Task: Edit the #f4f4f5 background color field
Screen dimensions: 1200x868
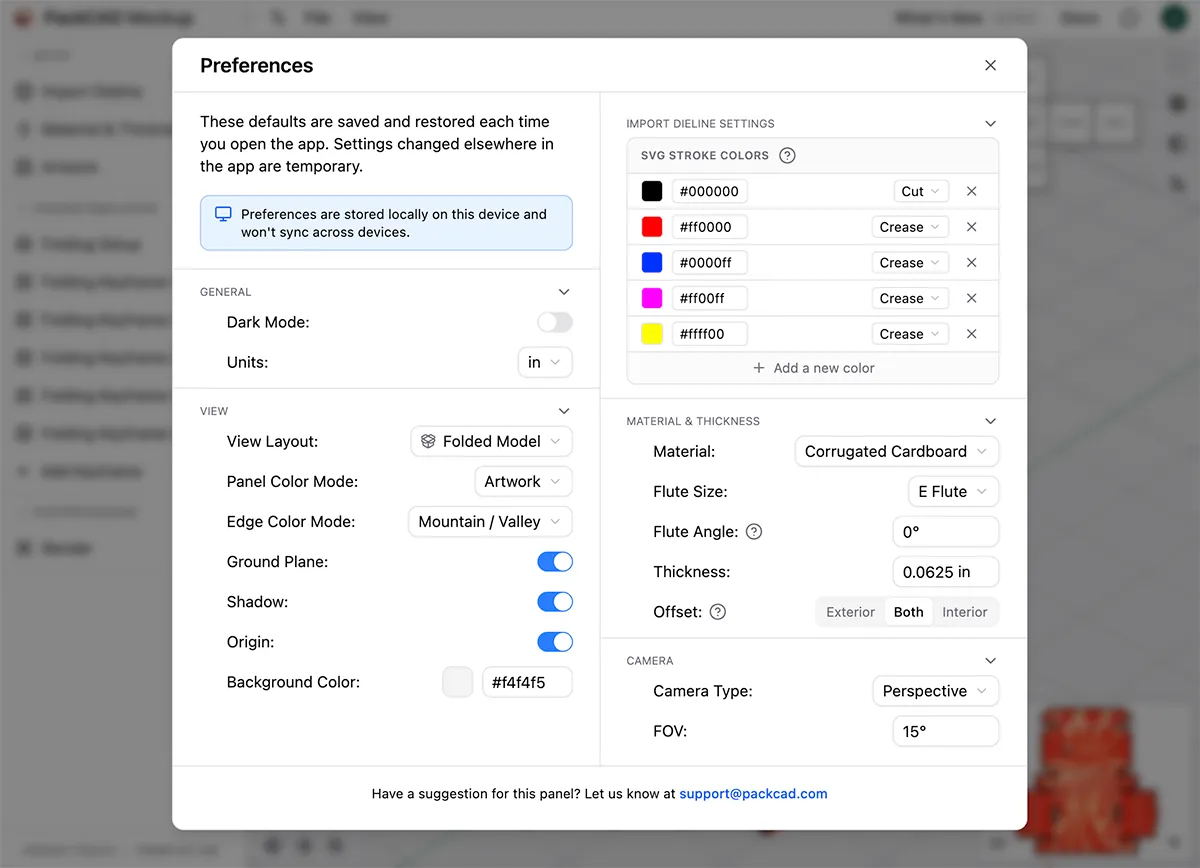Action: coord(528,682)
